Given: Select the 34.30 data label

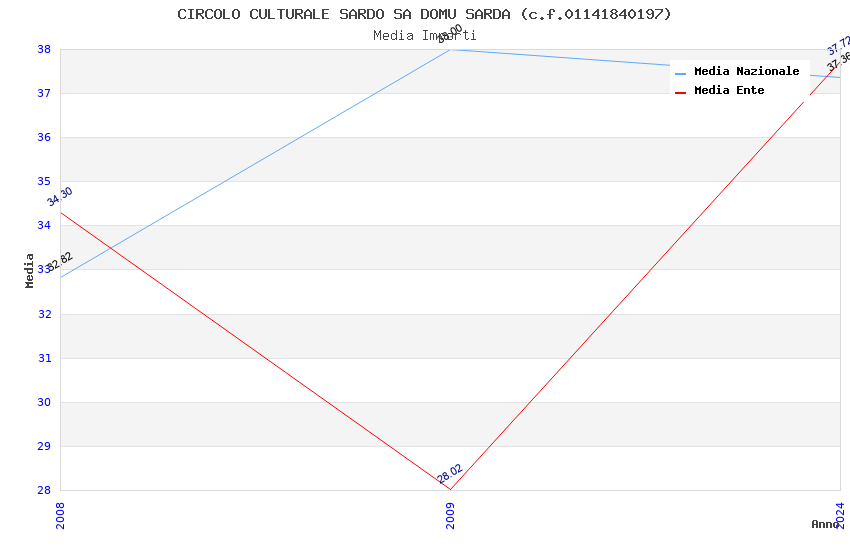Looking at the screenshot, I should (x=60, y=197).
